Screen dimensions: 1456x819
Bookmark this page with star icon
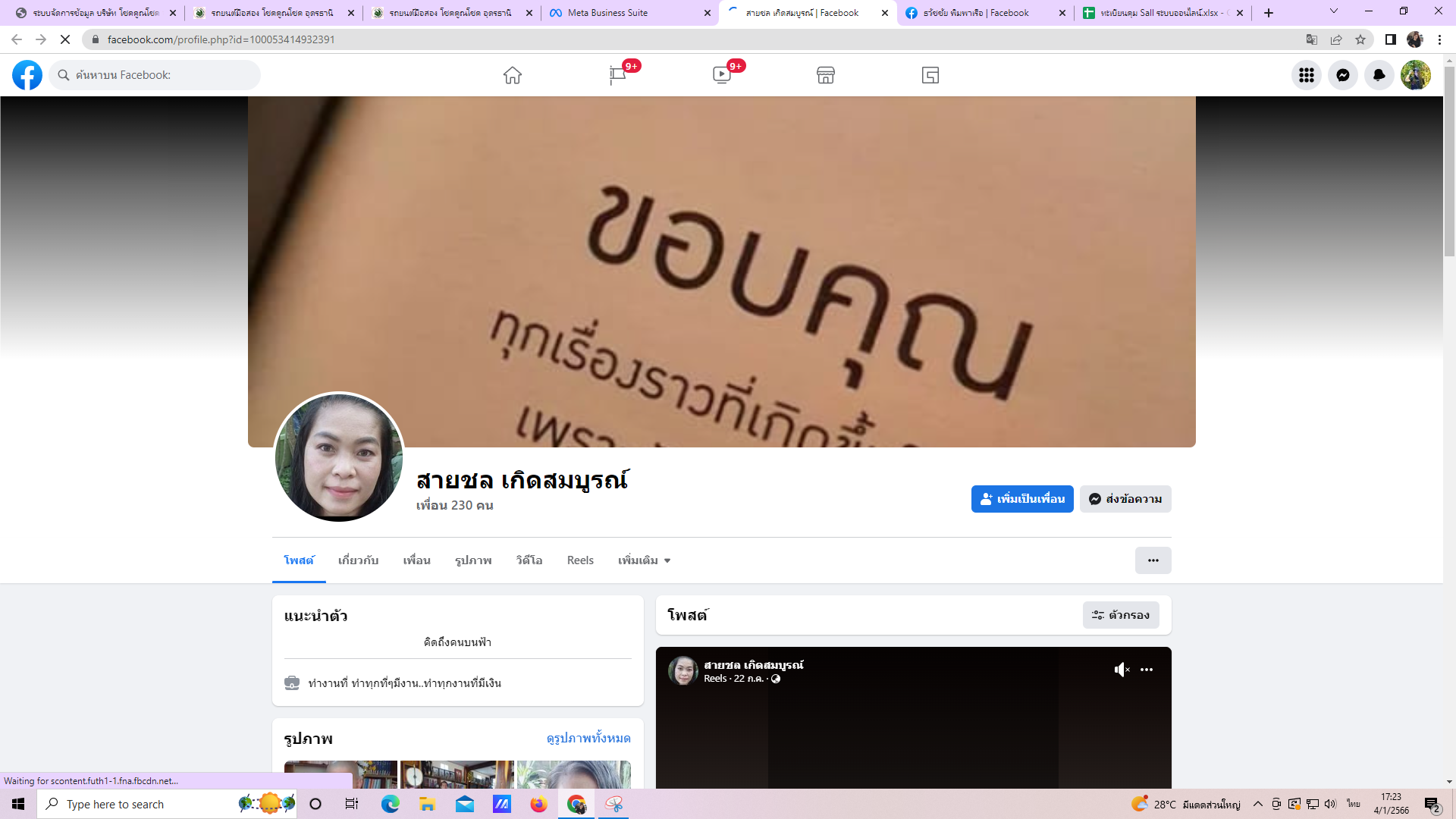click(x=1360, y=39)
